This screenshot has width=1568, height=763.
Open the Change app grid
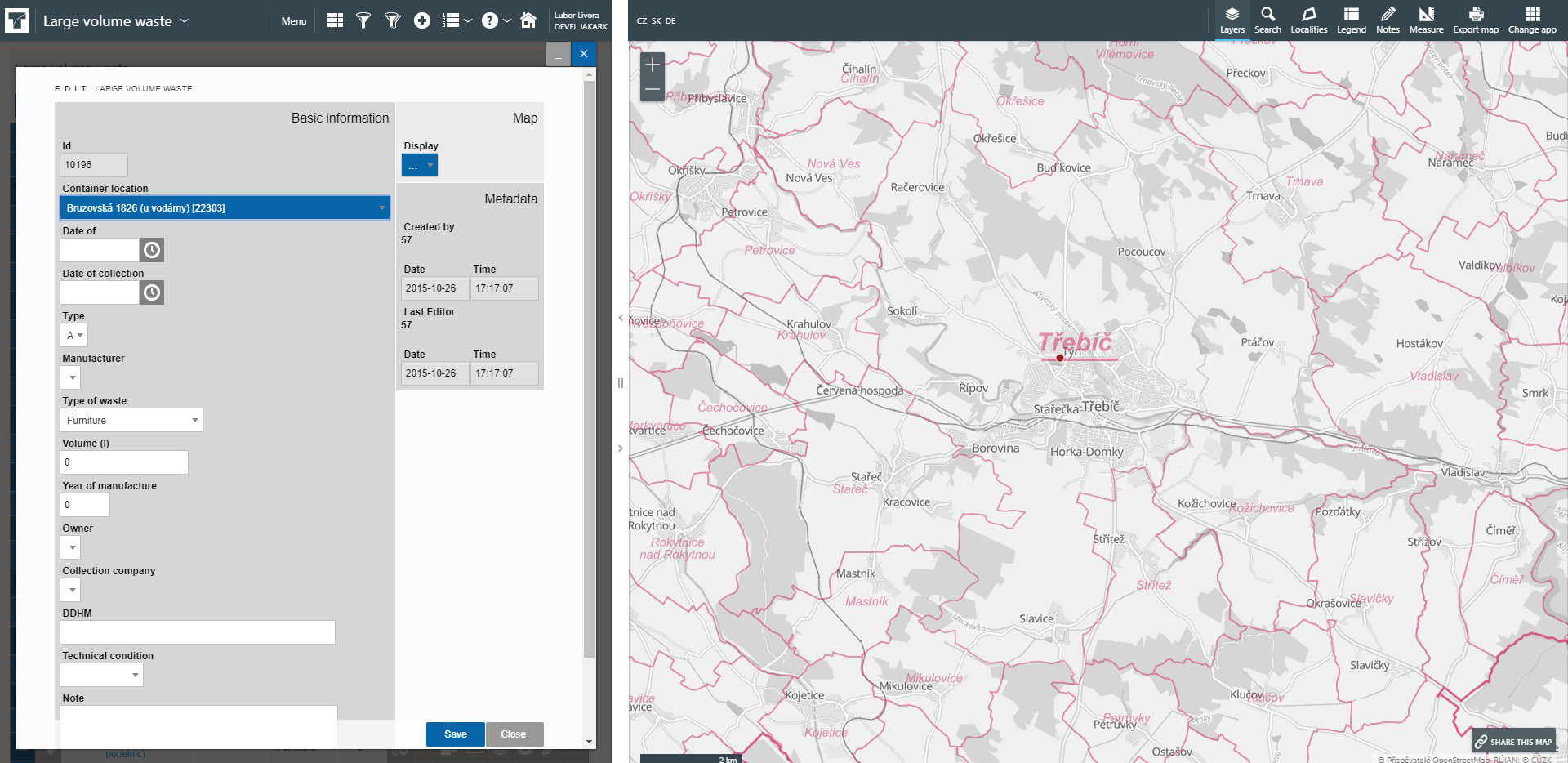coord(1531,20)
